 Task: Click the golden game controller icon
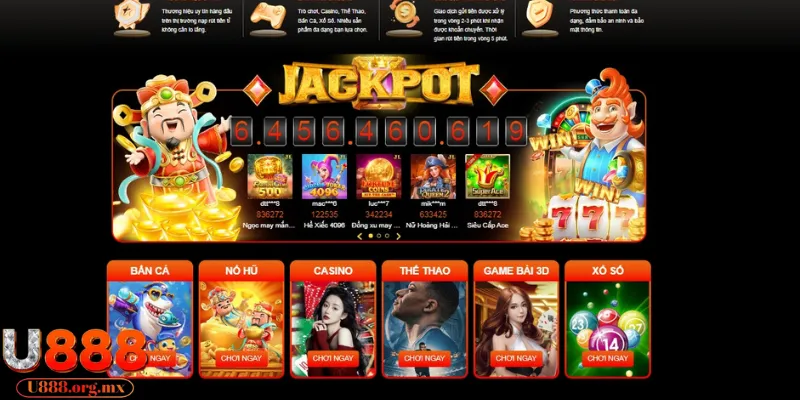pos(268,15)
